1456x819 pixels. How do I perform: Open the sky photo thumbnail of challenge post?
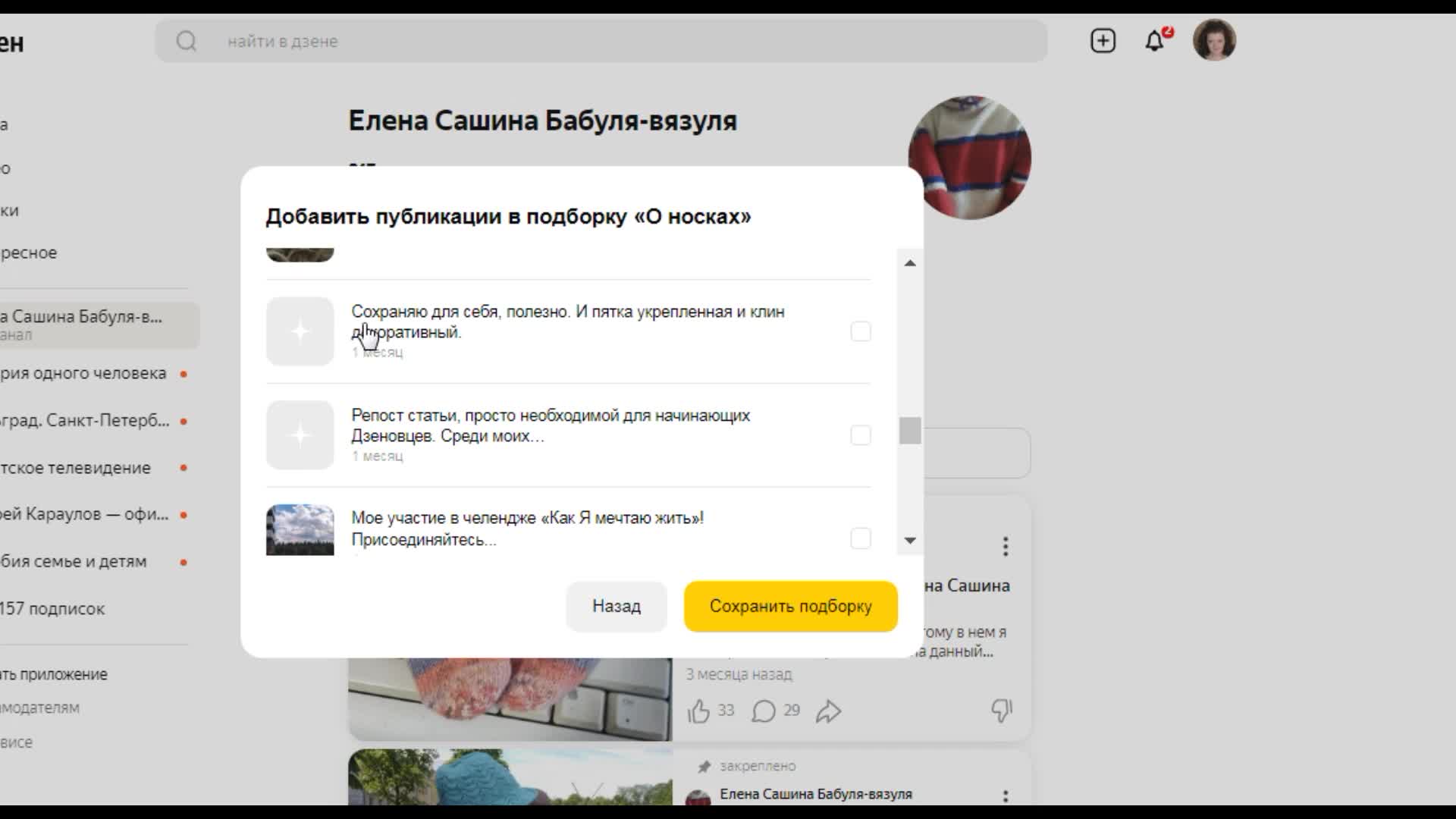pos(300,530)
